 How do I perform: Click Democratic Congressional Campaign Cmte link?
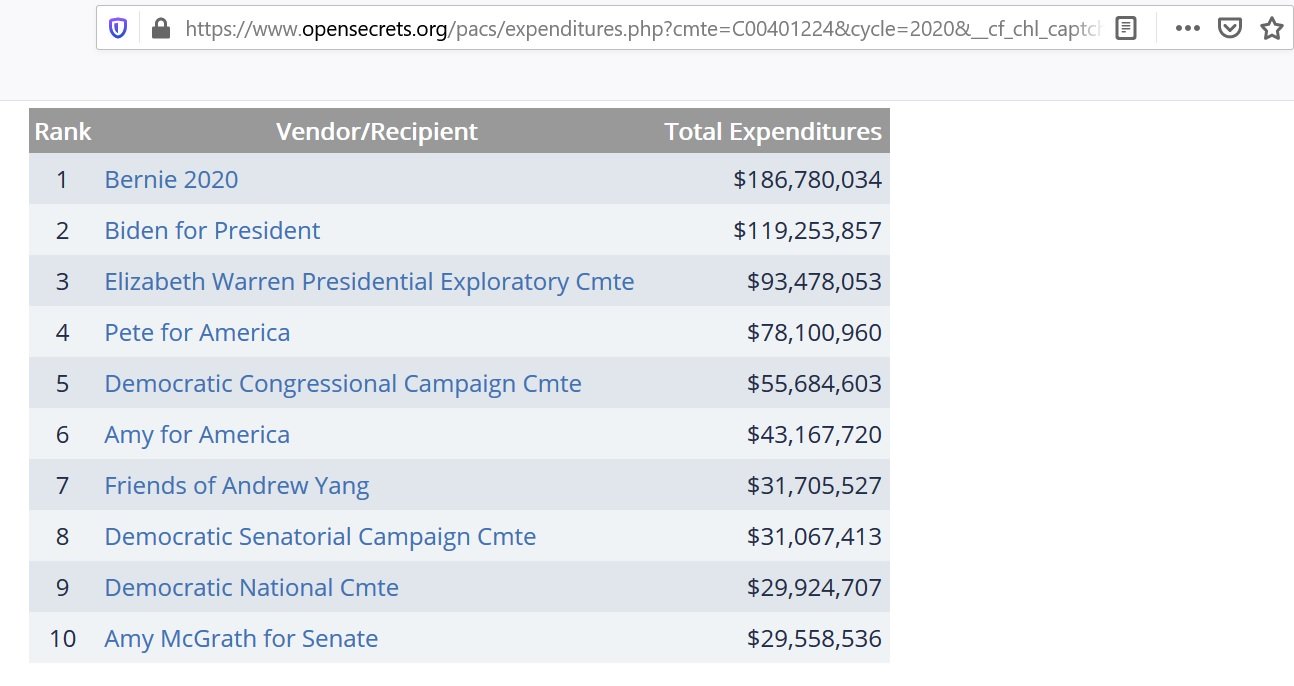(x=343, y=384)
